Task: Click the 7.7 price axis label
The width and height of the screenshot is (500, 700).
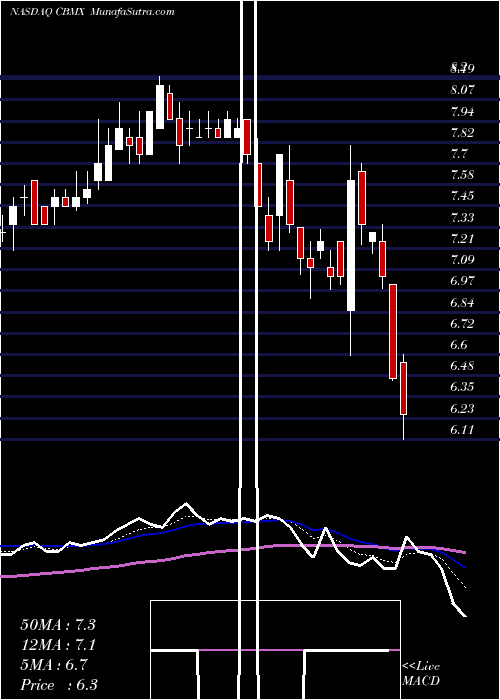Action: click(x=459, y=154)
